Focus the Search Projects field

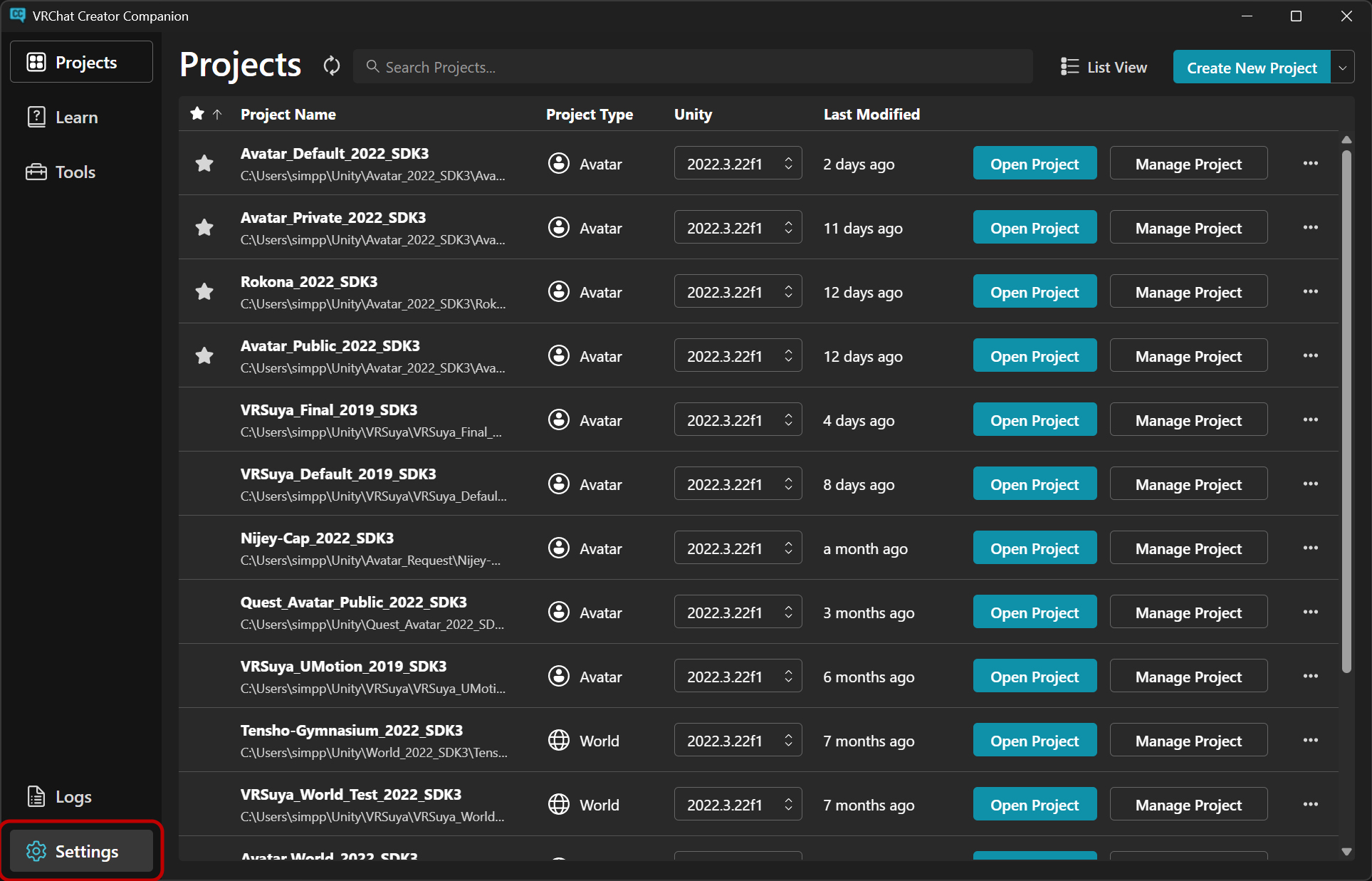(693, 67)
